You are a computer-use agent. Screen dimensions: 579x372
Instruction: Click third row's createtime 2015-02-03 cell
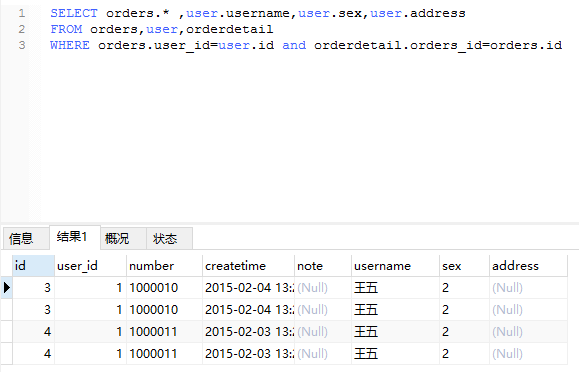click(x=249, y=331)
